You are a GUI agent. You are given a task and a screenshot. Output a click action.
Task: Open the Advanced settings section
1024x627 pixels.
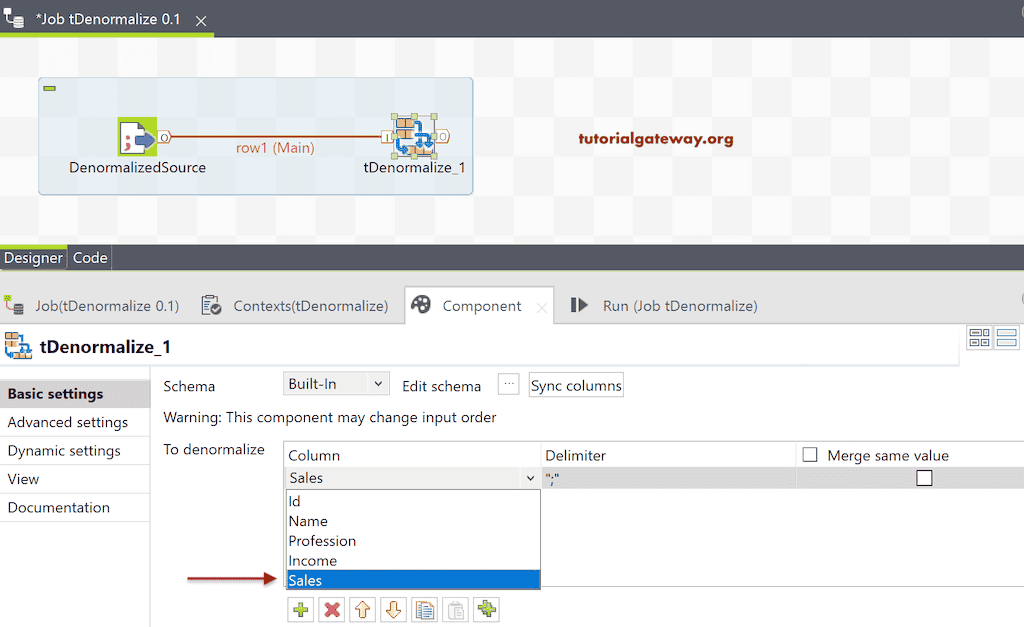tap(69, 422)
